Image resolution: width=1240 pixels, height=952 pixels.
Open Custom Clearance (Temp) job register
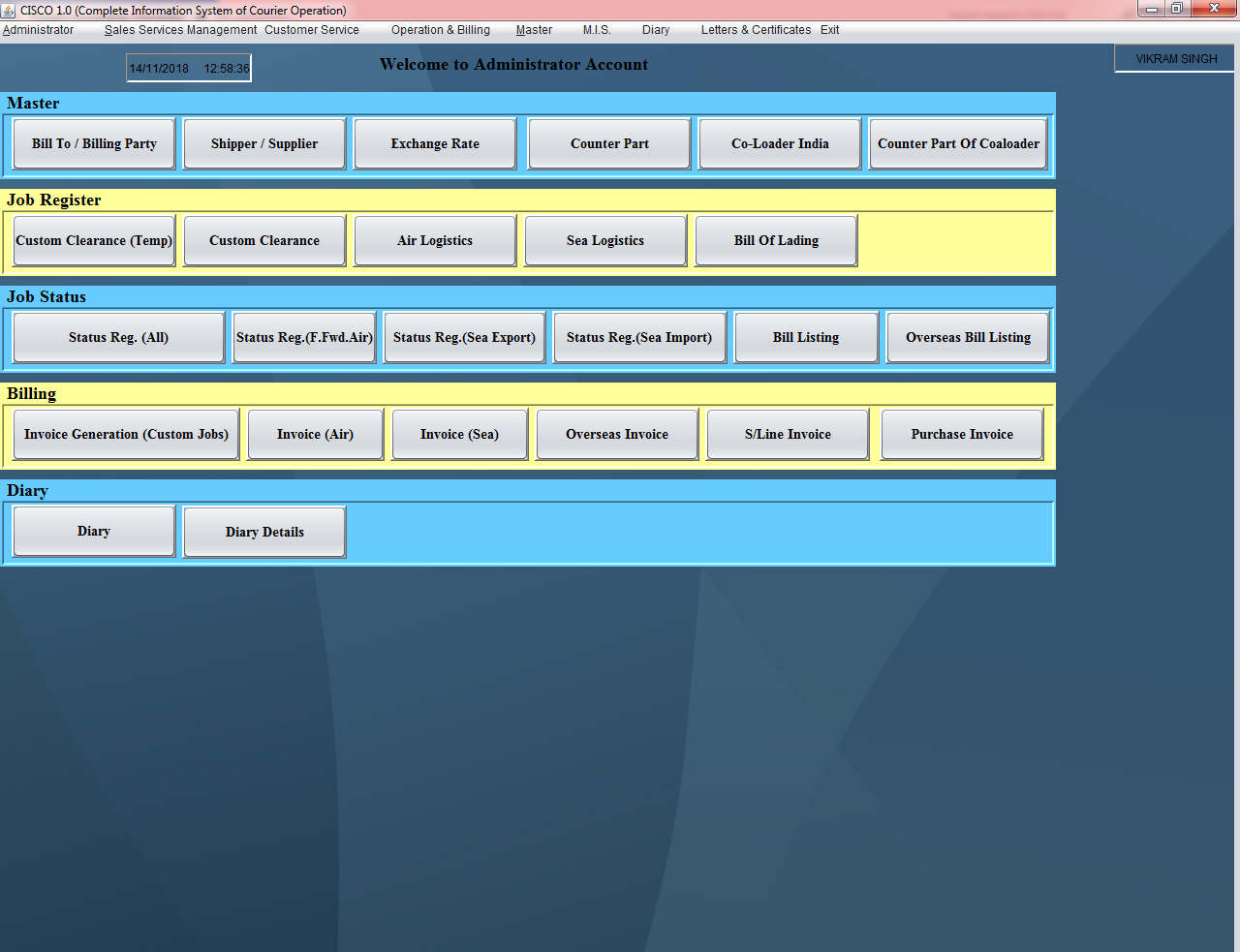(x=94, y=240)
